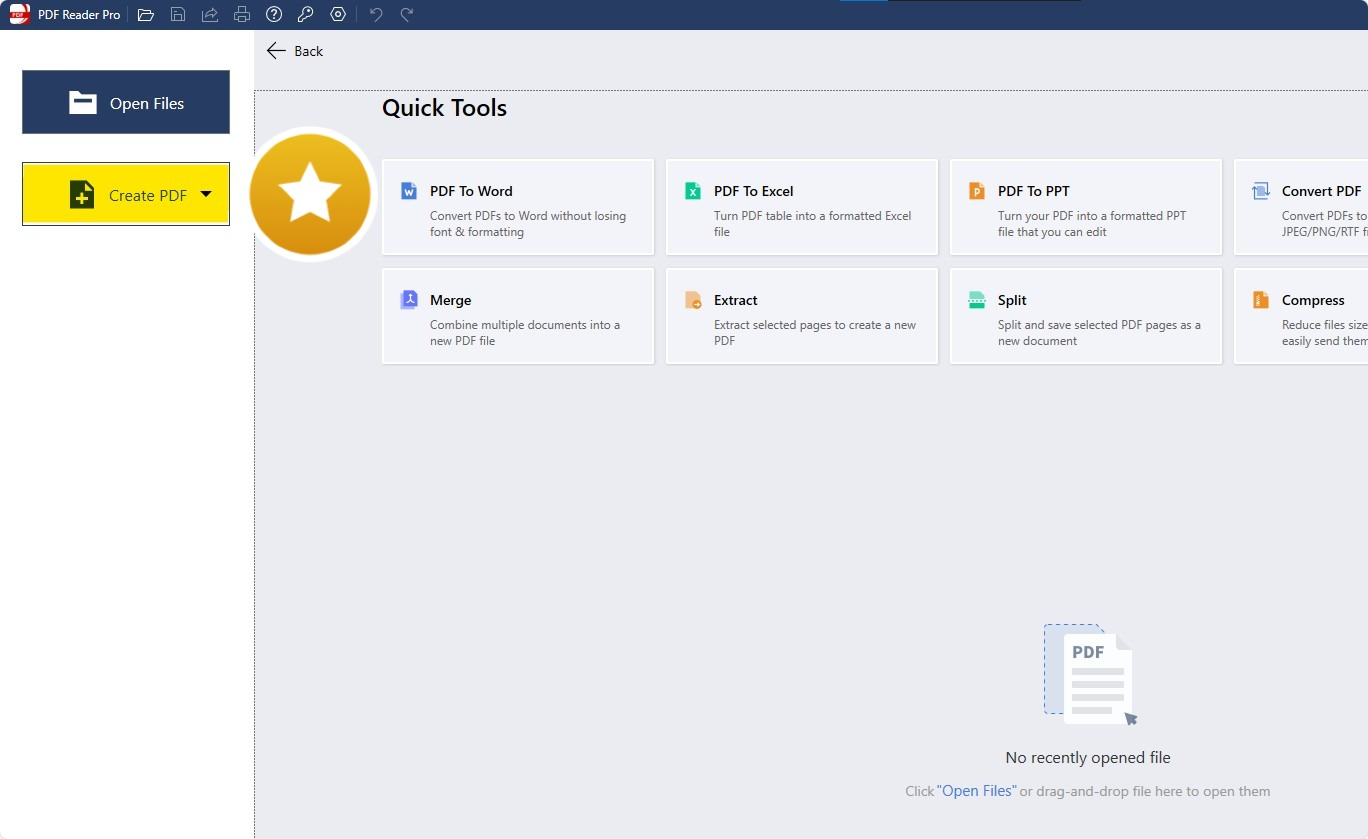Go back using the Back arrow button
Screen dimensions: 1368x839
click(x=295, y=51)
